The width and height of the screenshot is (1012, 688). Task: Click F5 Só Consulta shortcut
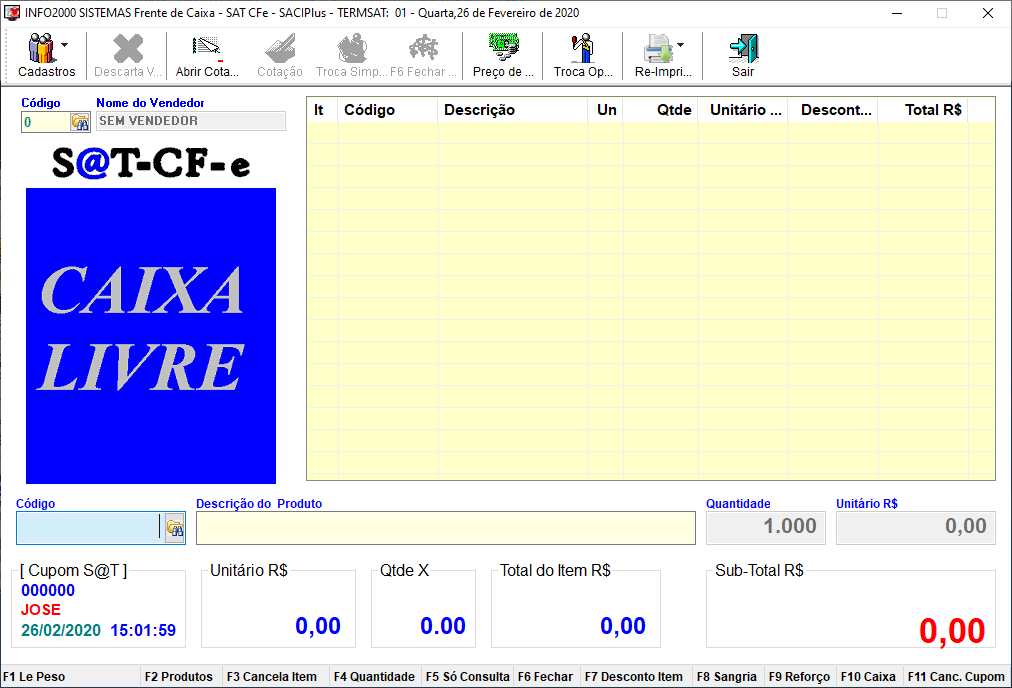click(x=467, y=676)
